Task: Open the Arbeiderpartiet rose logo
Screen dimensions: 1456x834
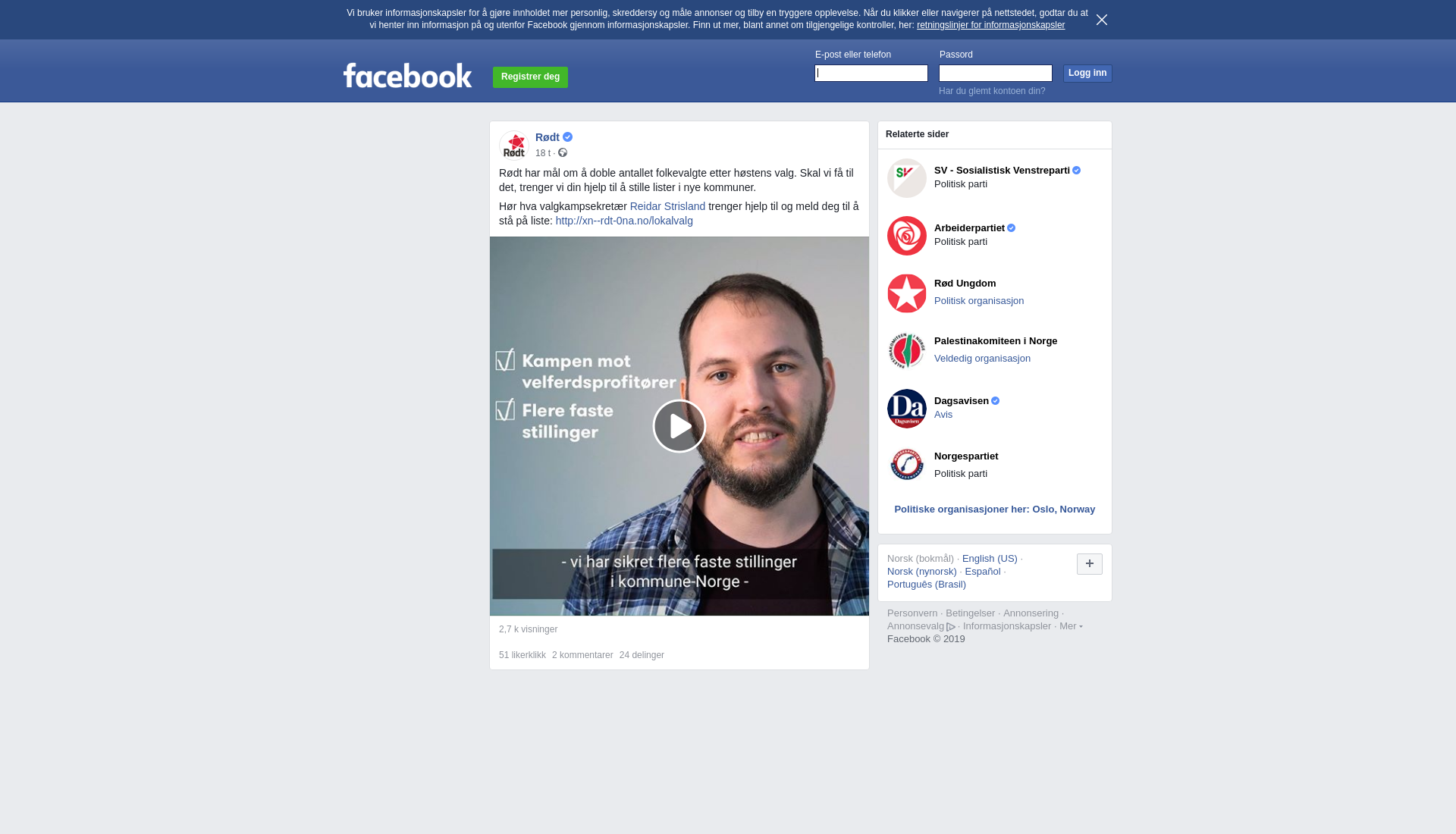Action: (907, 236)
